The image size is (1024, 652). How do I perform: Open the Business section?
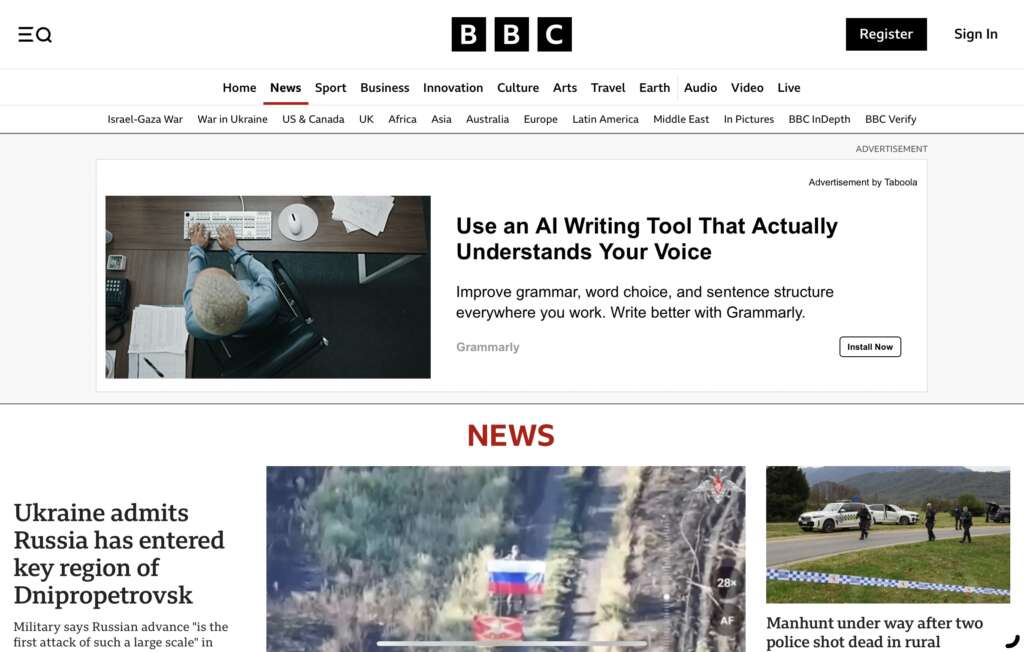(x=385, y=88)
